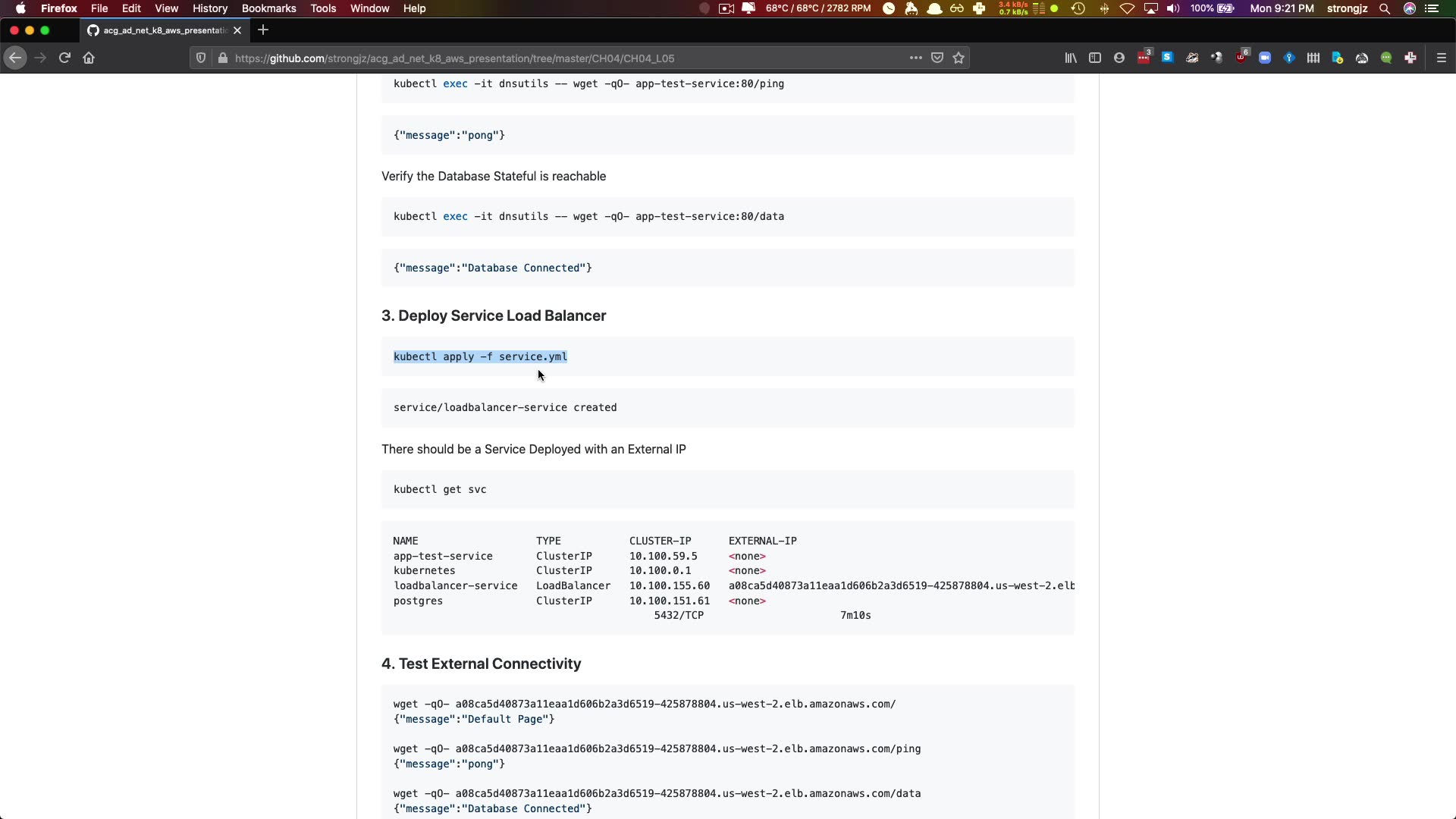Open macOS Spotlight search

(1385, 8)
